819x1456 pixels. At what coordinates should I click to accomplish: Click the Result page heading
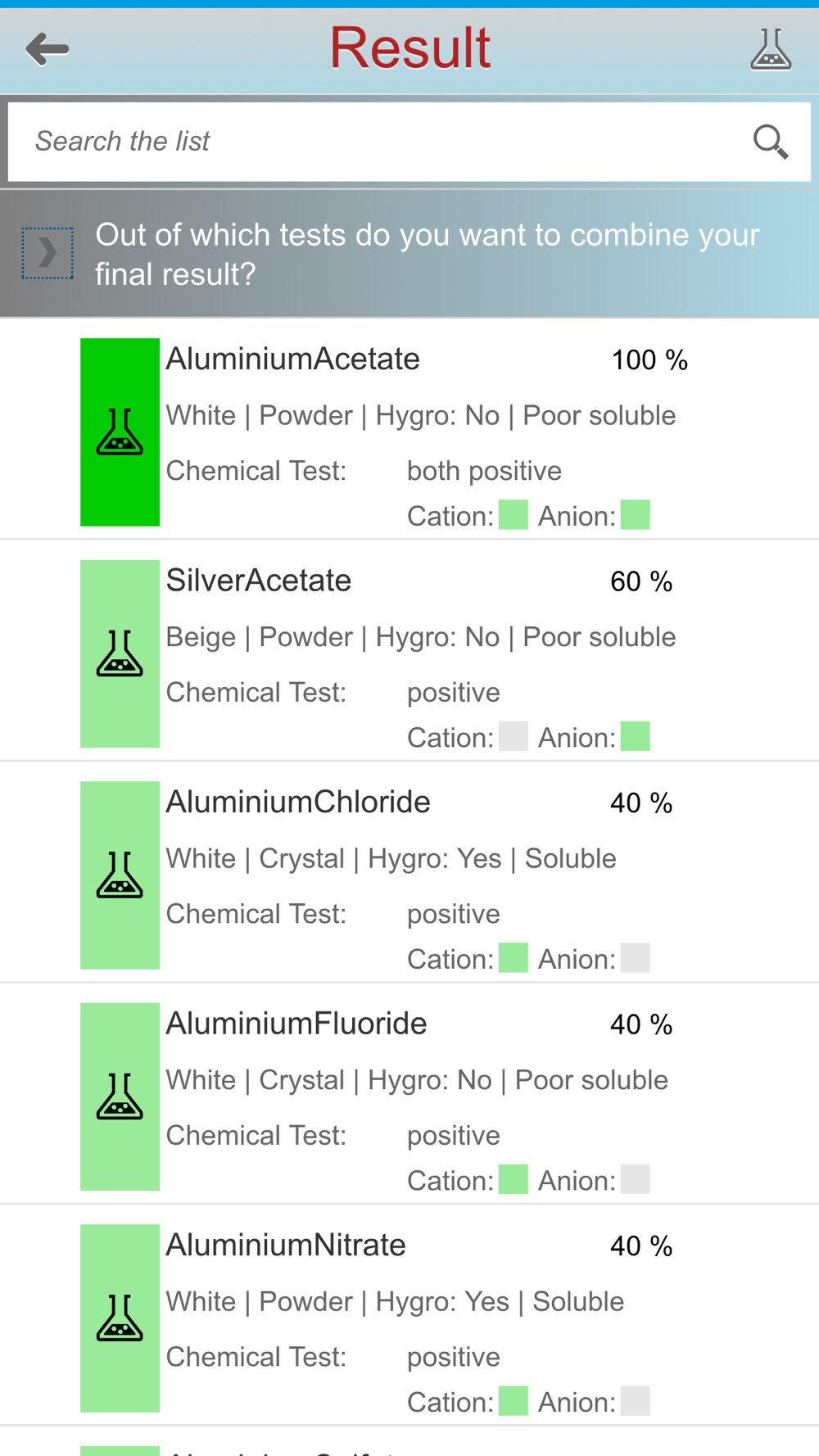[409, 47]
